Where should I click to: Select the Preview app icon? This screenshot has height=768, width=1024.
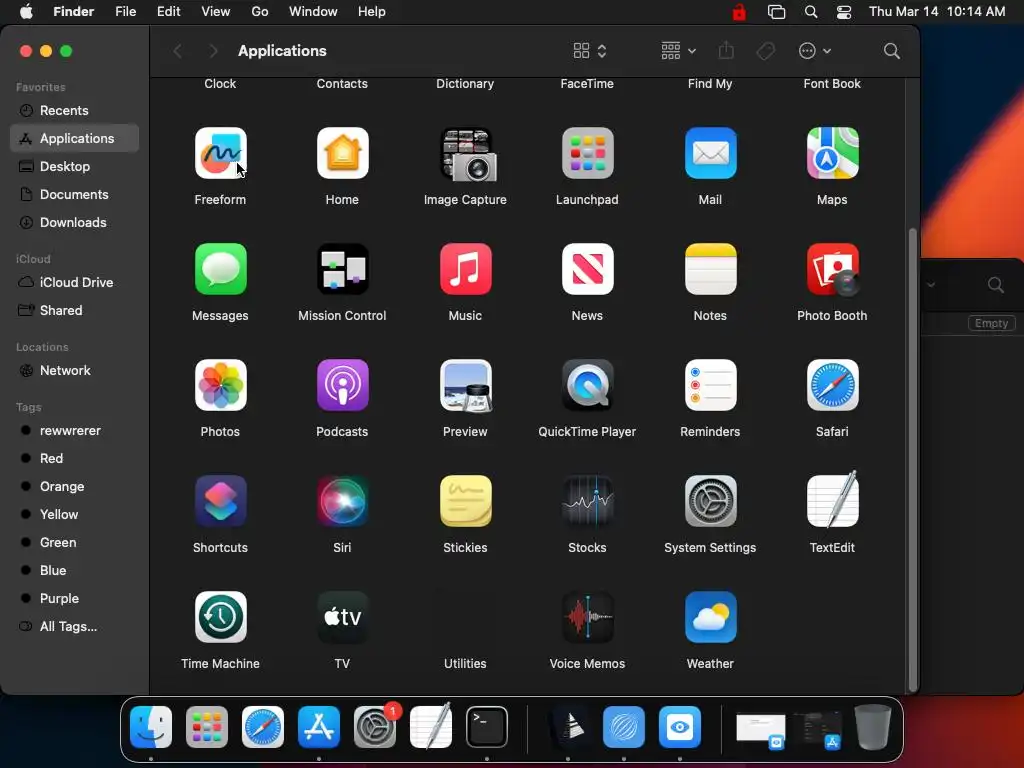(465, 385)
